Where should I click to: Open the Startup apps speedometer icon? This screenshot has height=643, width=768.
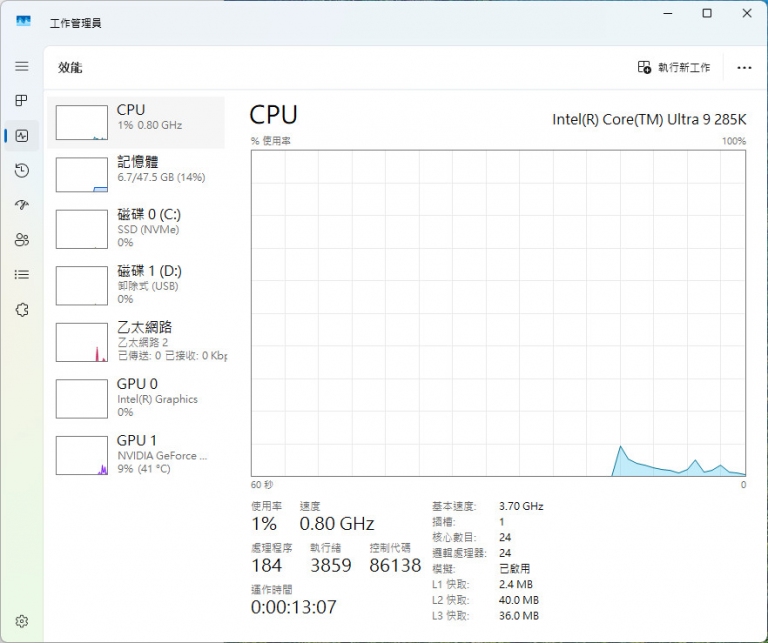22,205
